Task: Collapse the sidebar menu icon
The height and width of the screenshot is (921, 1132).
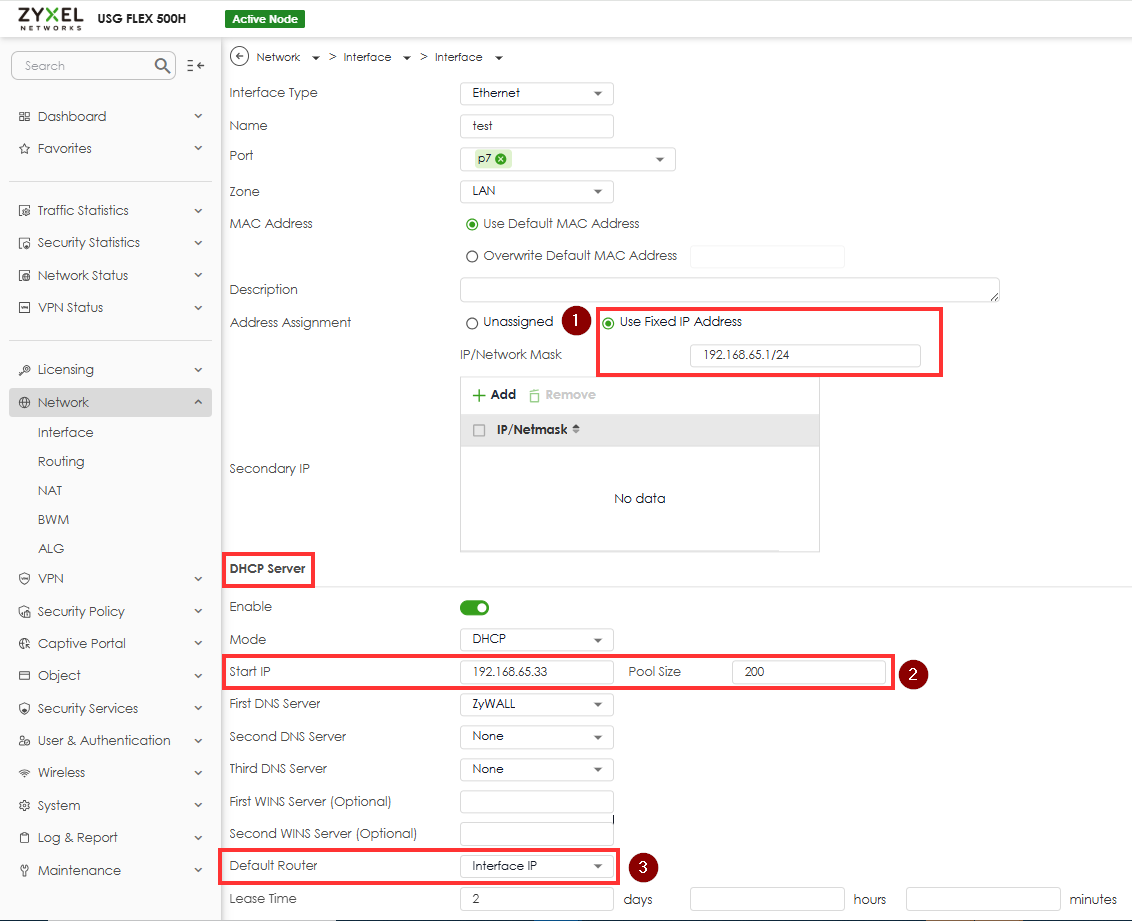Action: [195, 66]
